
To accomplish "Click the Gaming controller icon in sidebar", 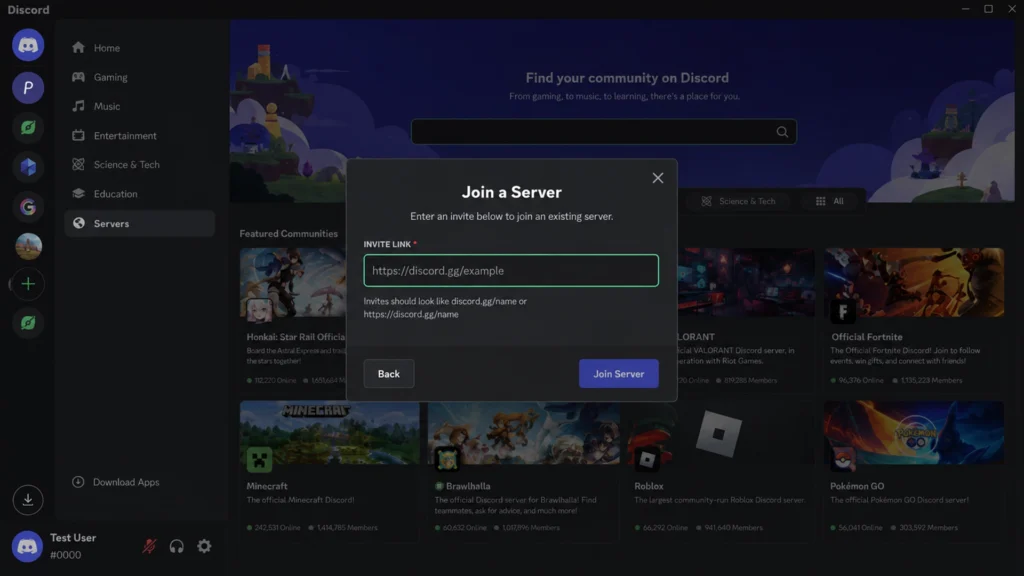I will click(x=78, y=77).
